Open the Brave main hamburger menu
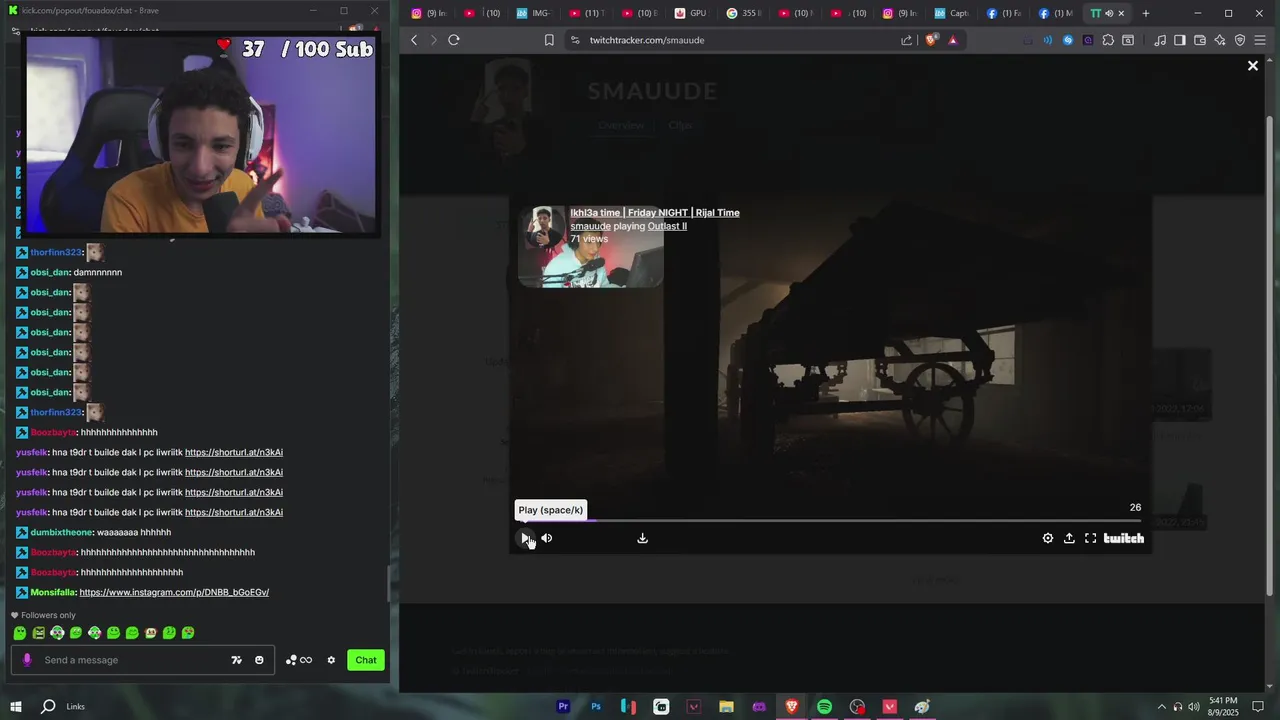The image size is (1280, 720). click(x=1260, y=40)
